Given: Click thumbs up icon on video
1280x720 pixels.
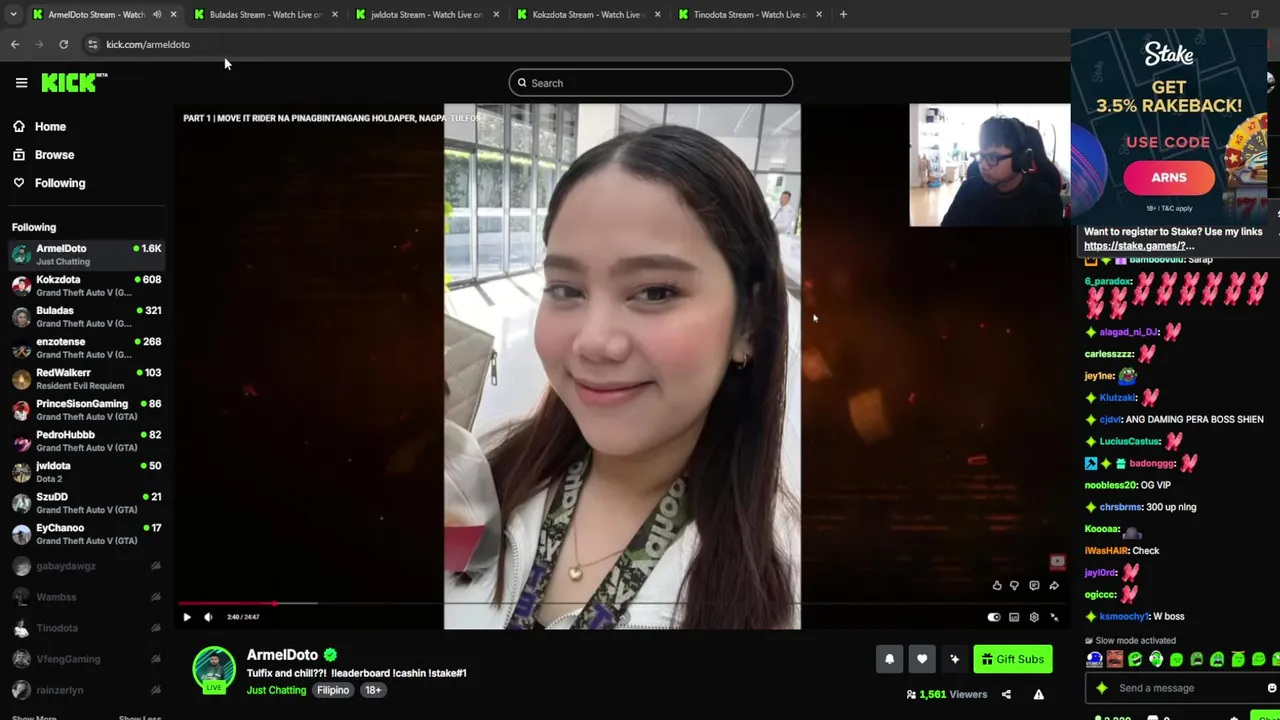Looking at the screenshot, I should [997, 586].
